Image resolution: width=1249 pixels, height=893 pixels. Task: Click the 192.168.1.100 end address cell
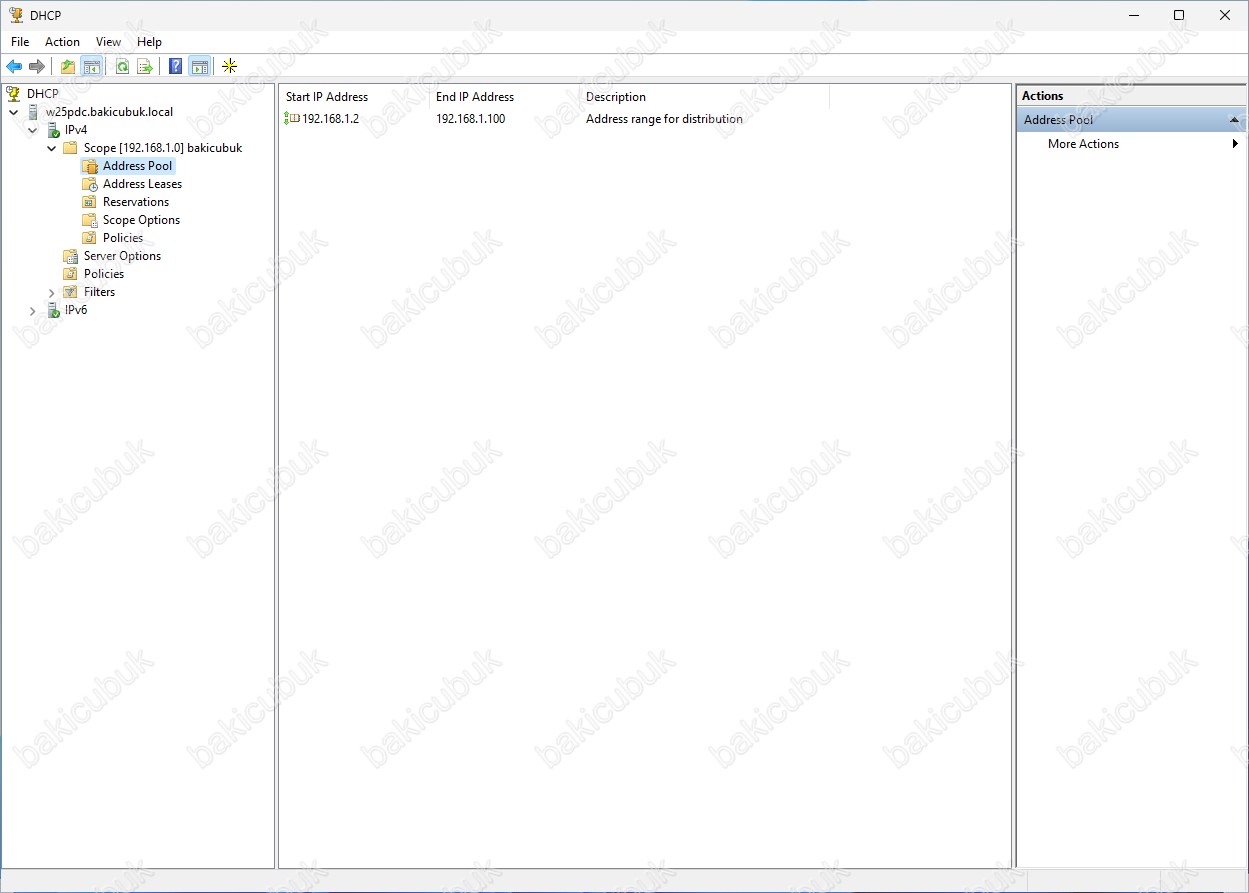tap(471, 119)
